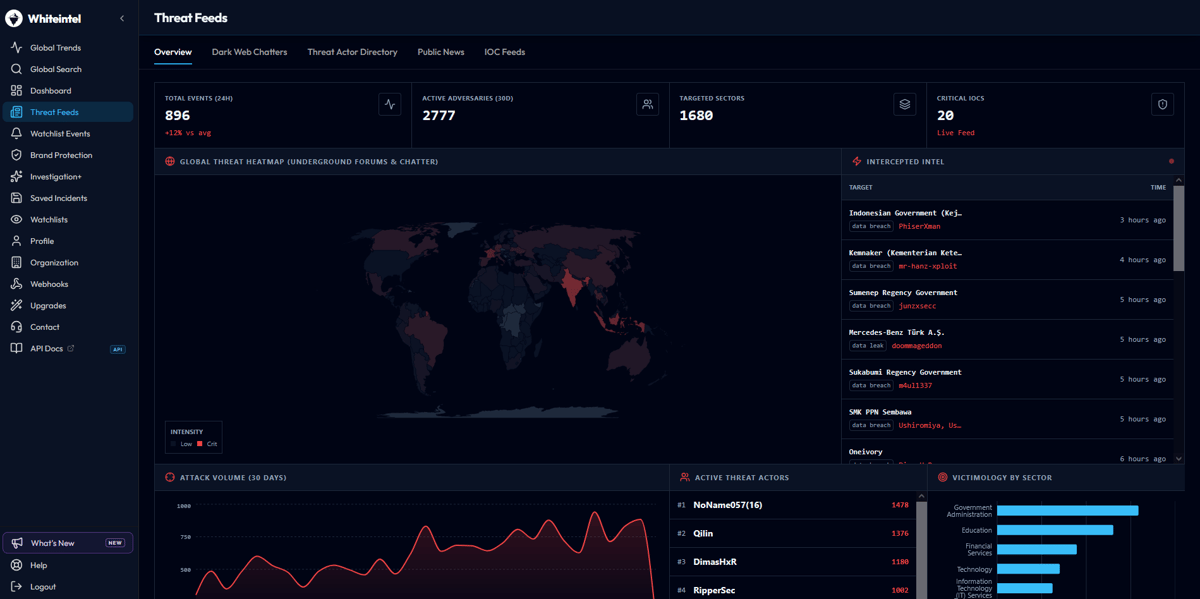The width and height of the screenshot is (1200, 599).
Task: Click the Education sector bar
Action: (1055, 530)
